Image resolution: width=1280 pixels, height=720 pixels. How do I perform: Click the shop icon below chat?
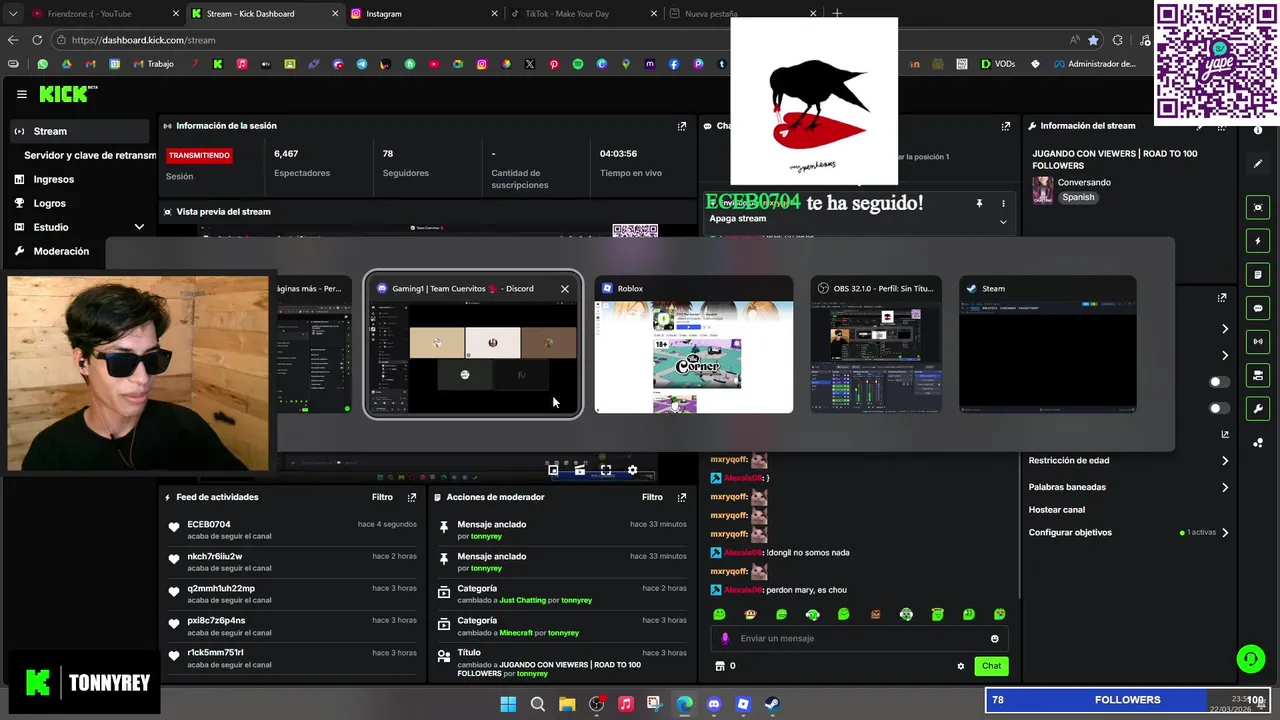719,666
